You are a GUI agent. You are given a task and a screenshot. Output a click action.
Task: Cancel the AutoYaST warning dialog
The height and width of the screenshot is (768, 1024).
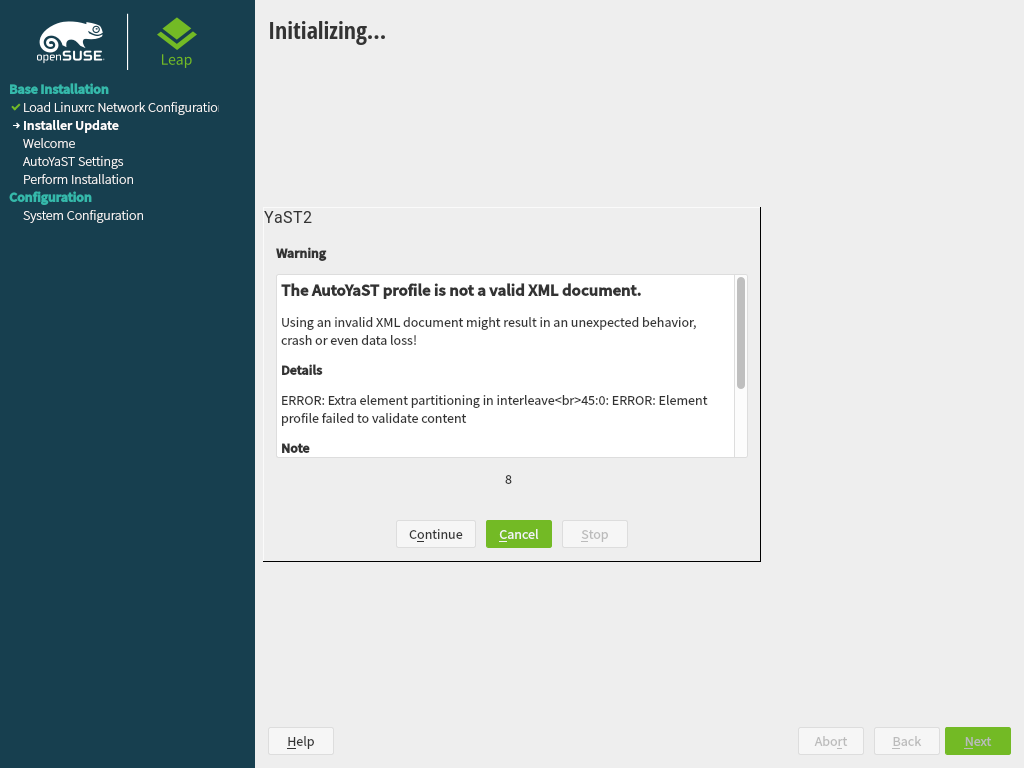(x=519, y=534)
